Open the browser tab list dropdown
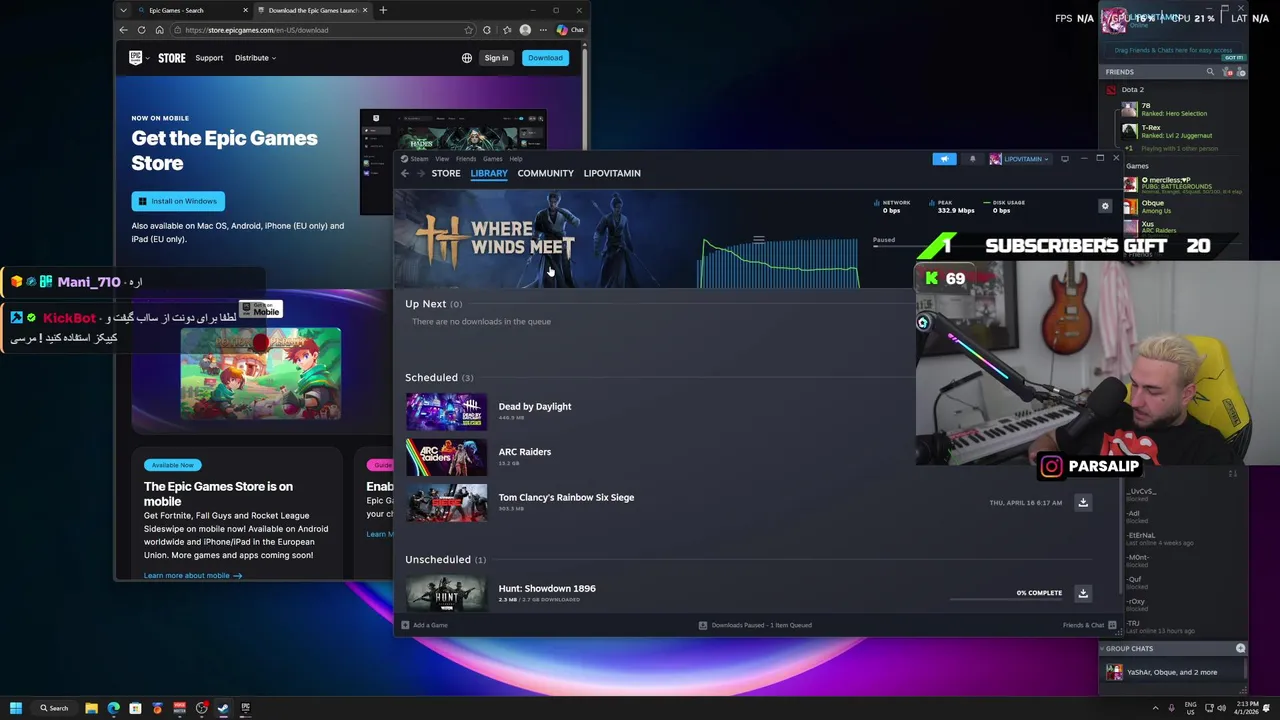 123,10
